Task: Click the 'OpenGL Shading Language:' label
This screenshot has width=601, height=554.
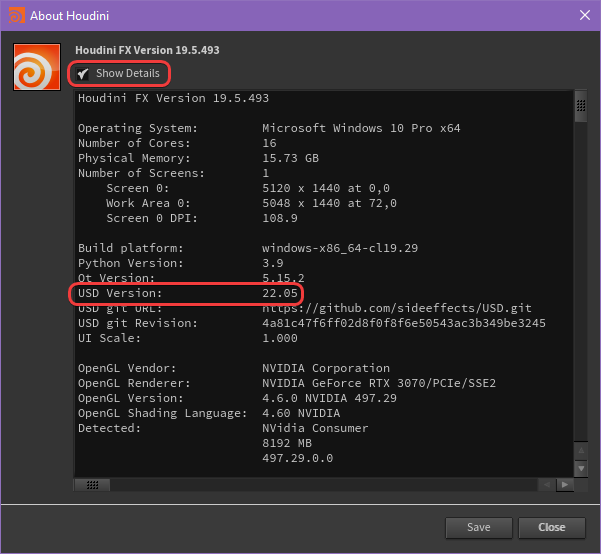Action: 163,413
